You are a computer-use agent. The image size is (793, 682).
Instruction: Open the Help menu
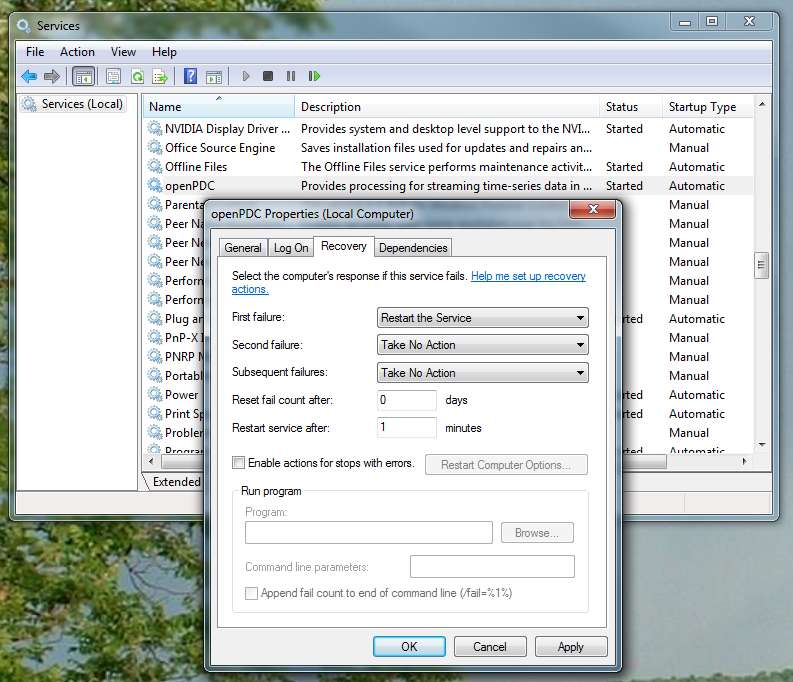164,52
